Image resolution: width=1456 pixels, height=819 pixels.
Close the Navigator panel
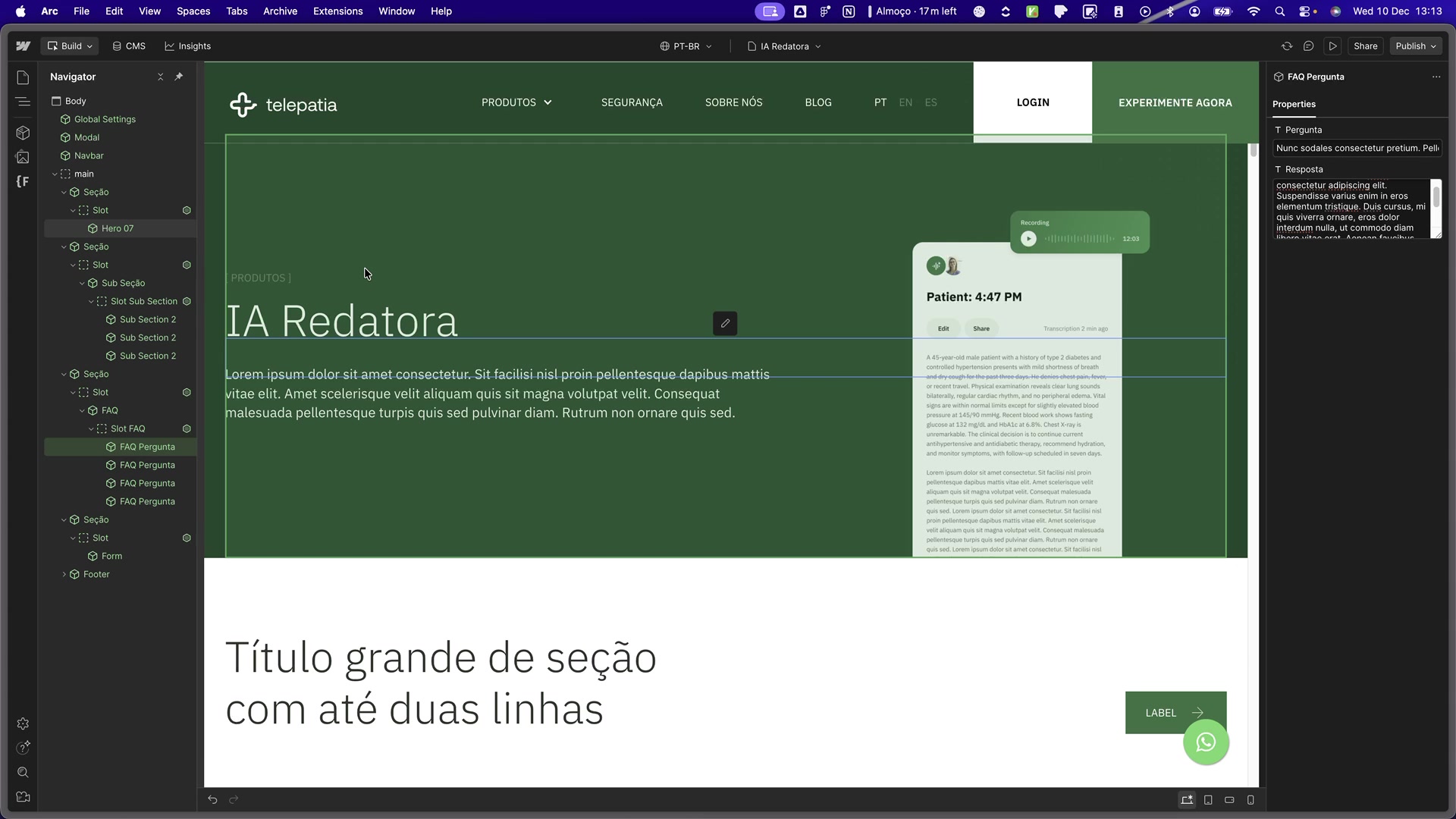[x=160, y=77]
